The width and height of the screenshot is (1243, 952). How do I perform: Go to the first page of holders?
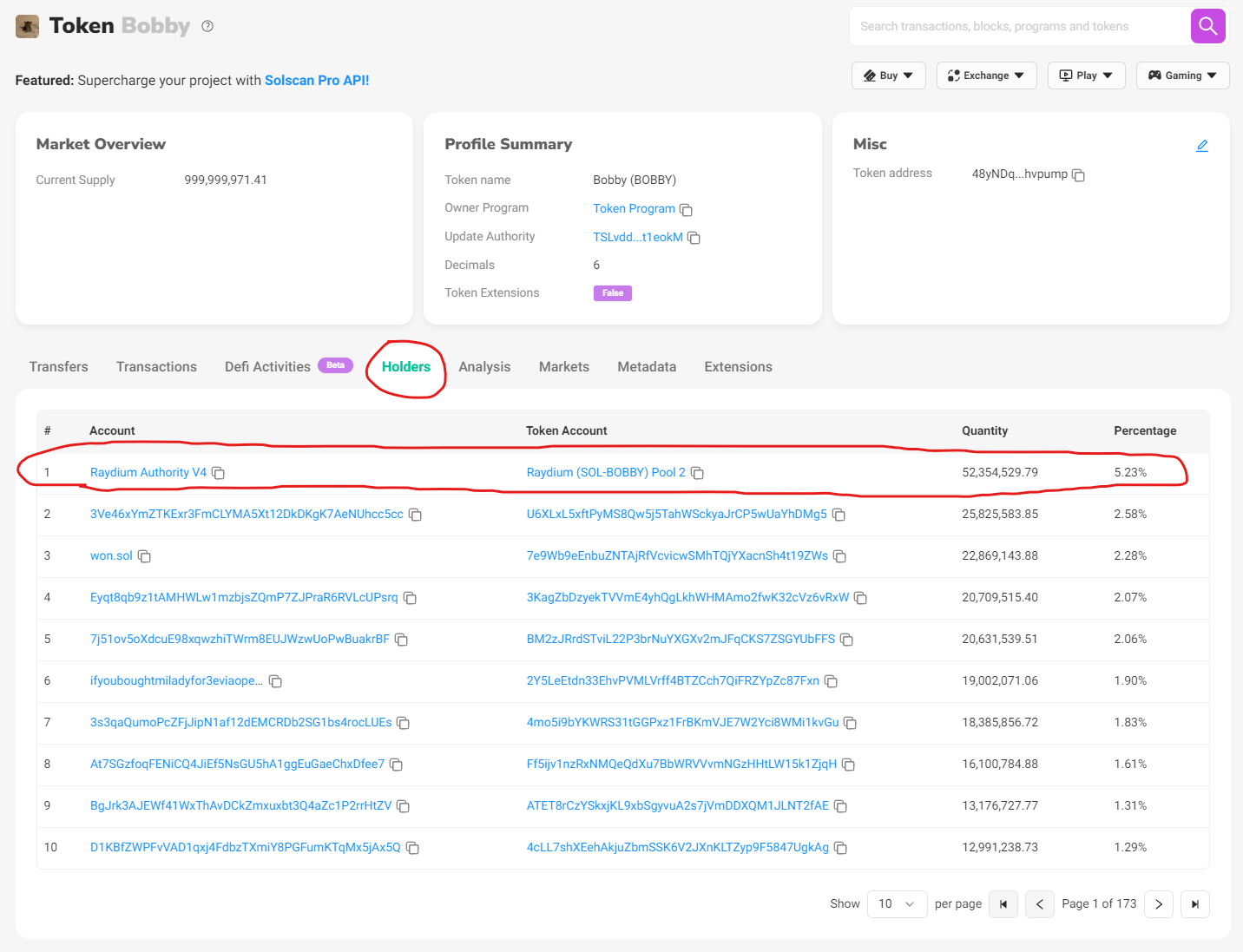(x=1003, y=904)
